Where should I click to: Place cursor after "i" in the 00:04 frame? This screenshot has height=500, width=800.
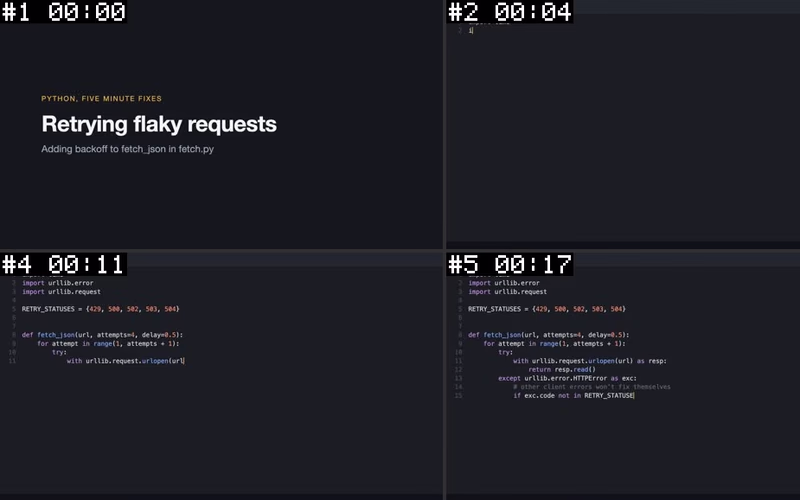pos(472,31)
